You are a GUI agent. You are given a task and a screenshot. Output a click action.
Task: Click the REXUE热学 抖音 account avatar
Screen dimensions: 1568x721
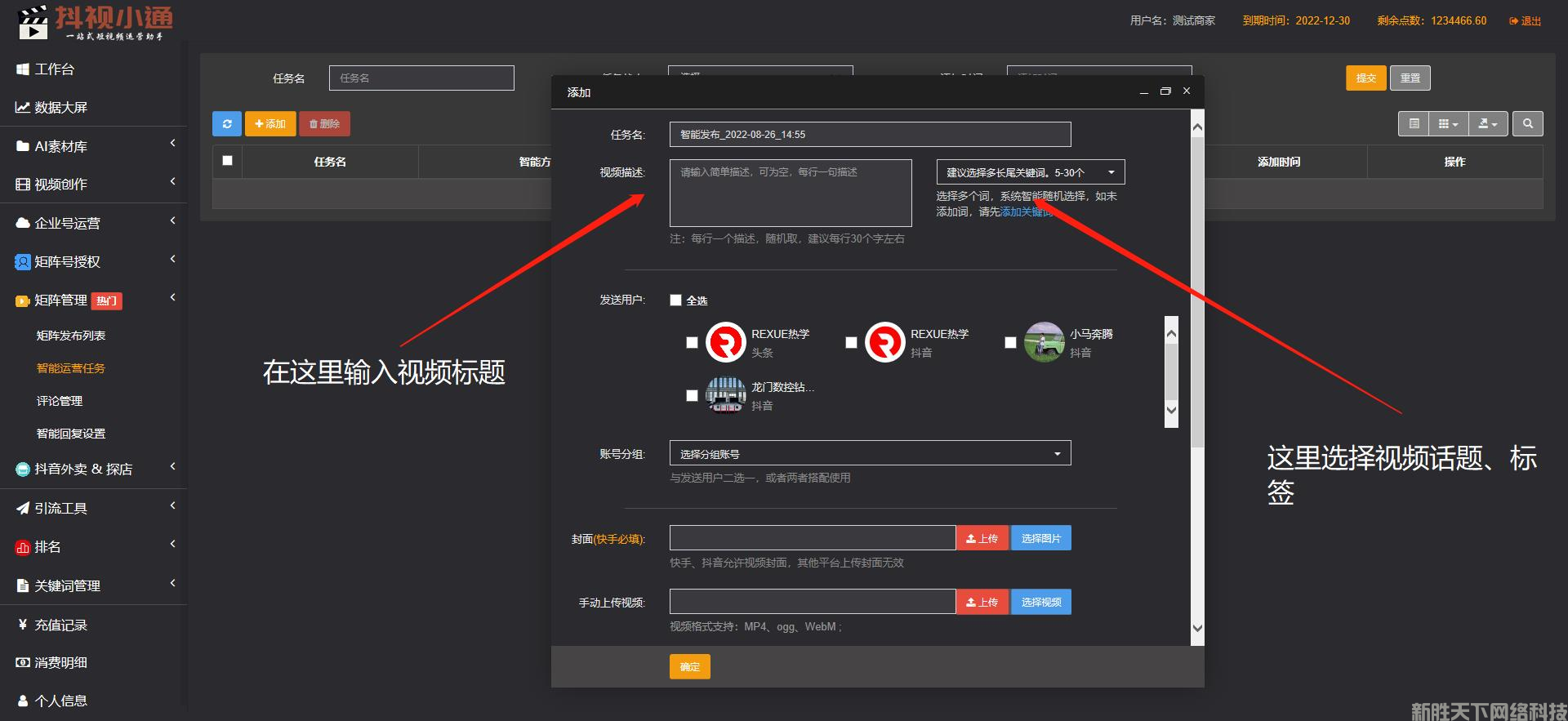(884, 342)
